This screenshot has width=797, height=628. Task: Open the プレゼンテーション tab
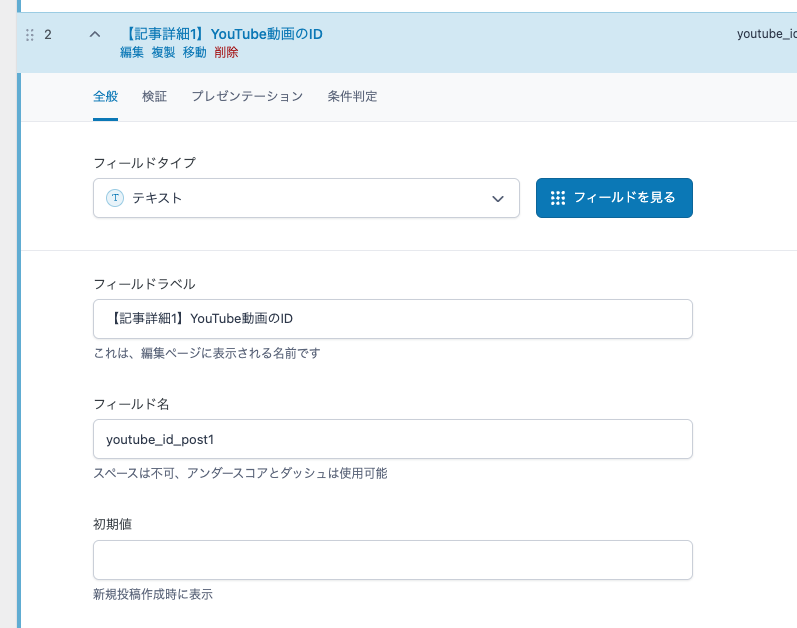coord(247,97)
